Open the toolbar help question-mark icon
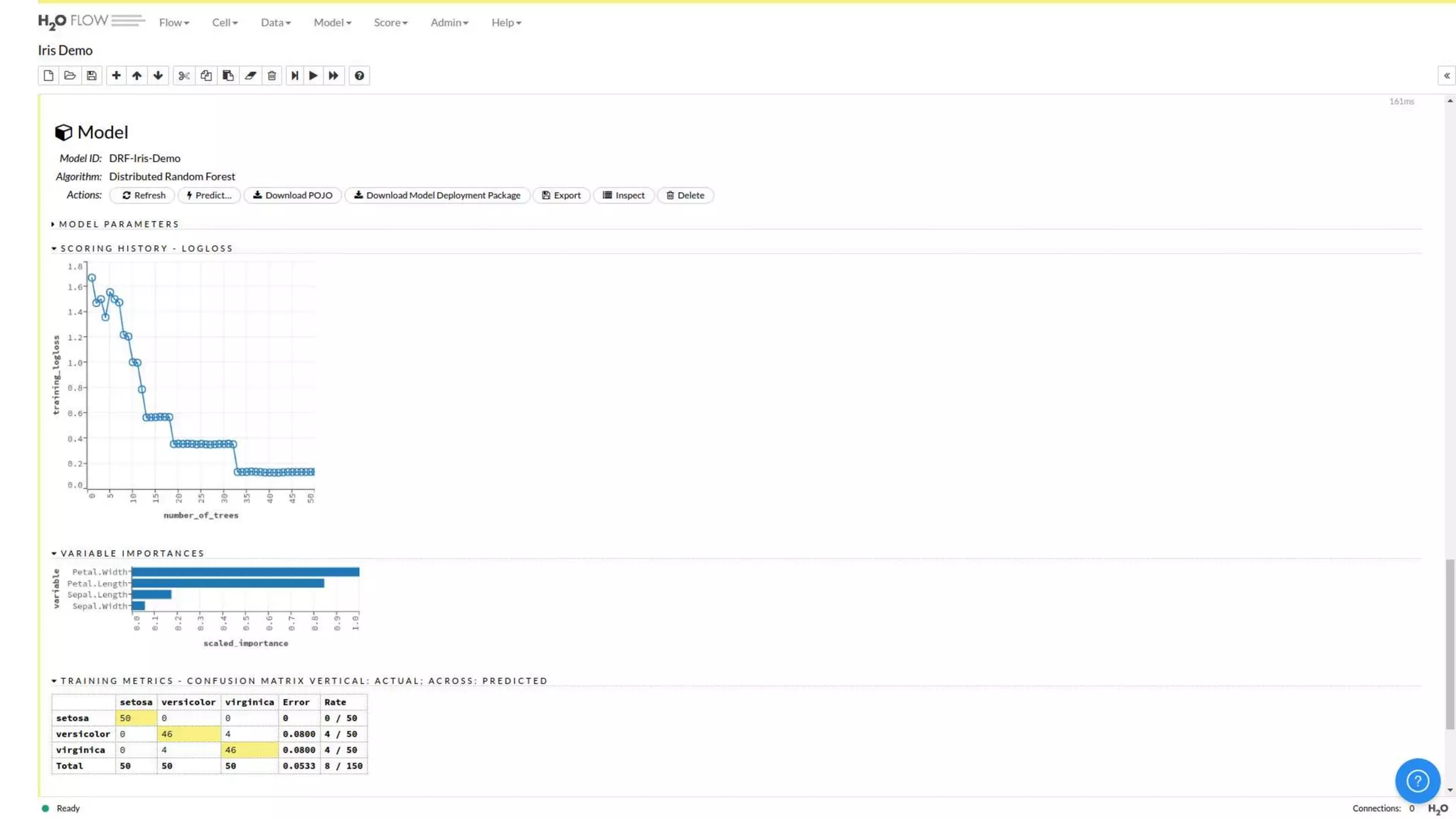The width and height of the screenshot is (1456, 819). [359, 75]
